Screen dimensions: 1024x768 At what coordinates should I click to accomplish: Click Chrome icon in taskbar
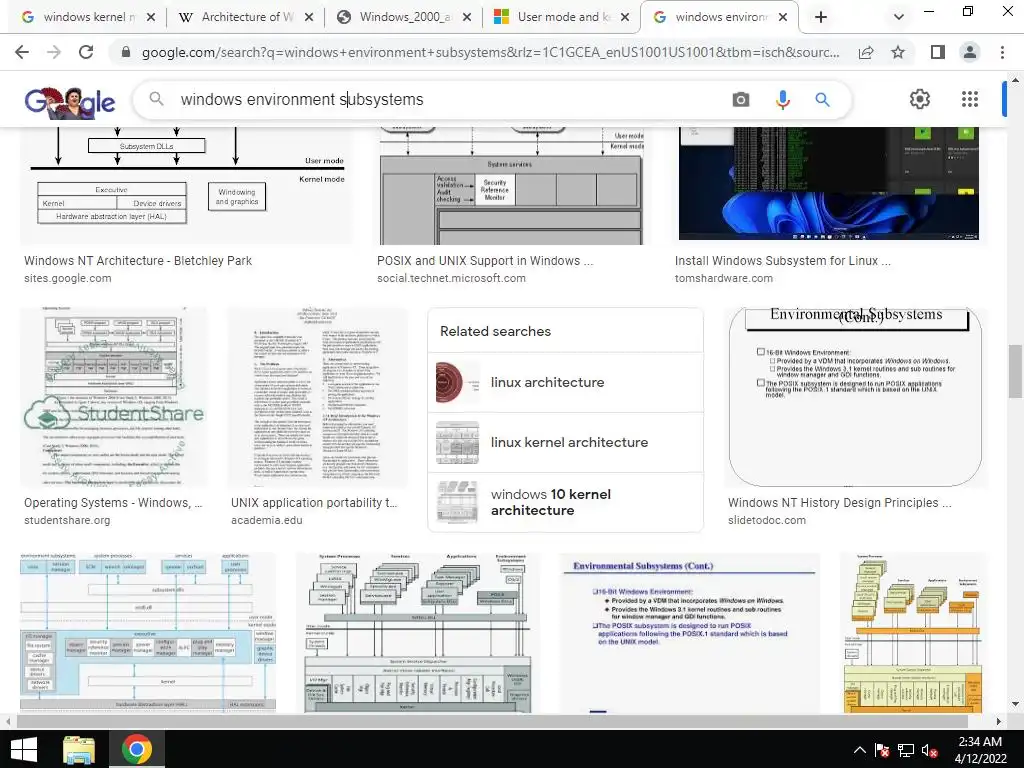[x=136, y=749]
